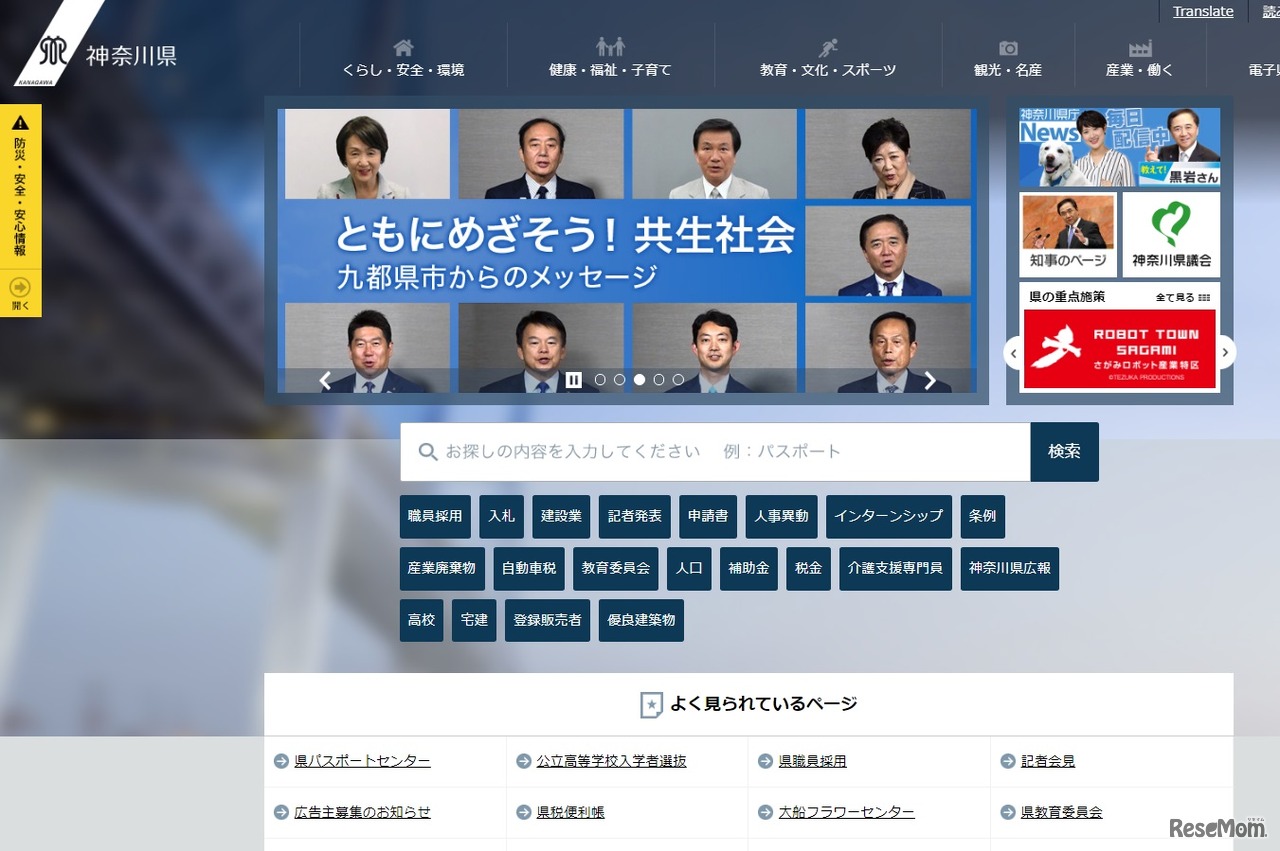Open the 県教育委員会 link
This screenshot has height=851, width=1280.
(x=1062, y=812)
